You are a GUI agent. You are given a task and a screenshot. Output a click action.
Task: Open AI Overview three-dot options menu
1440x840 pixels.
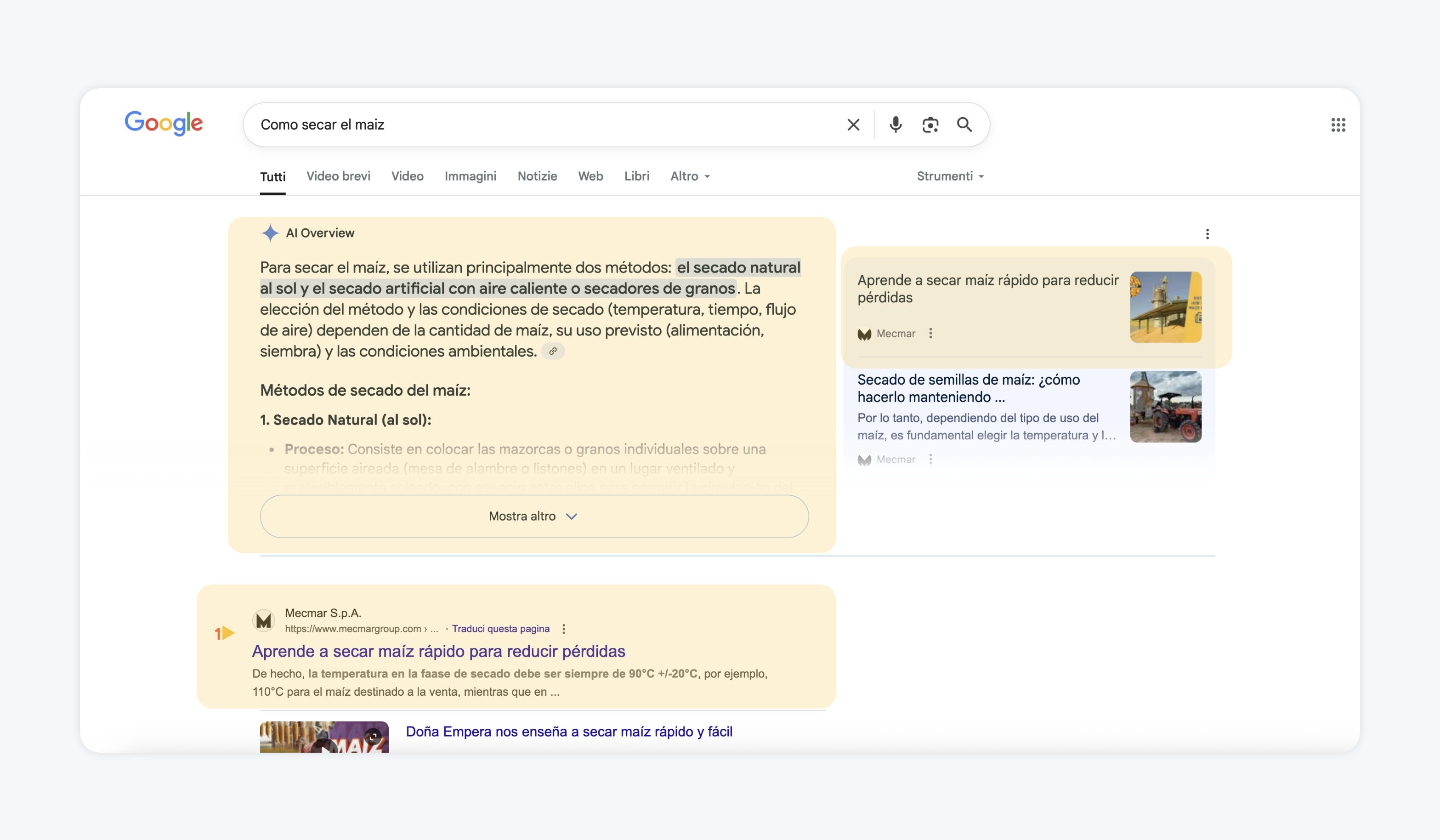pyautogui.click(x=1207, y=234)
